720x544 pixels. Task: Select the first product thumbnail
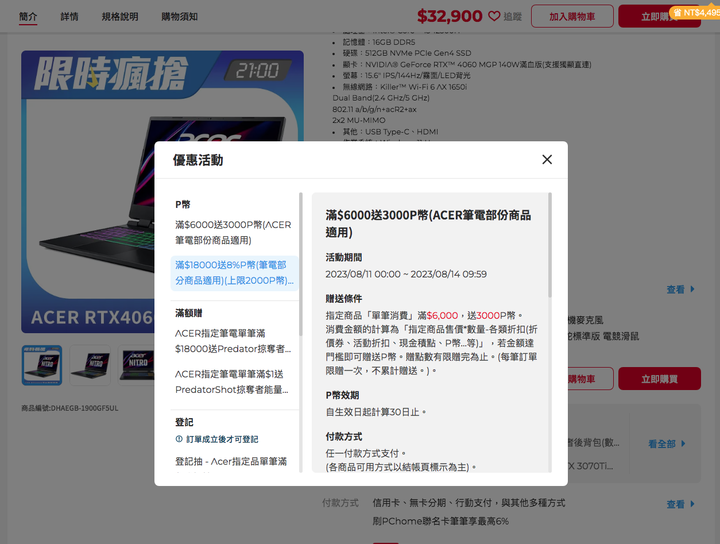[x=42, y=365]
